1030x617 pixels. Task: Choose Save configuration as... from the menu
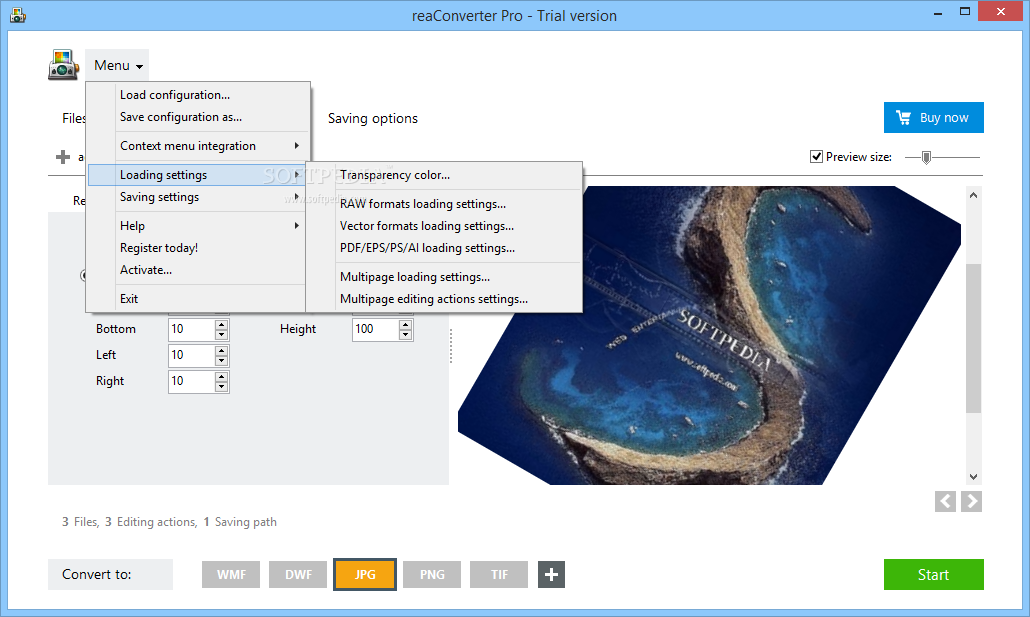tap(197, 117)
